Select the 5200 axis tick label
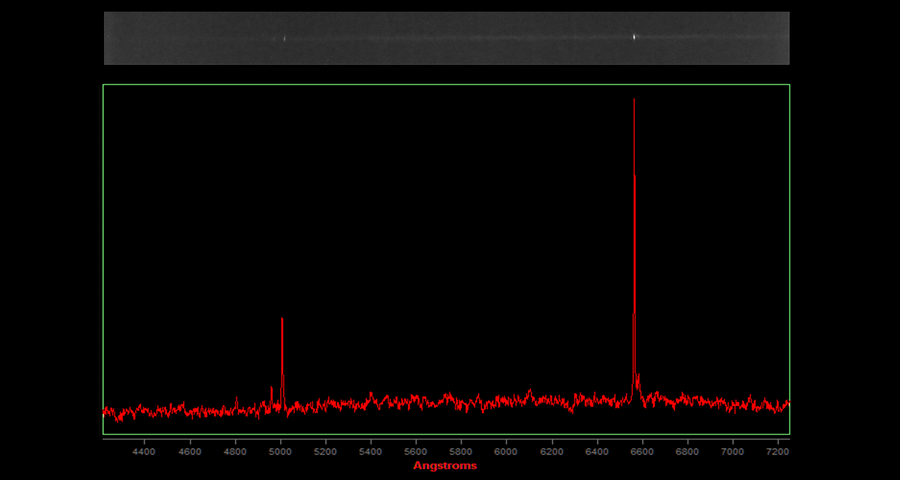 [x=326, y=451]
